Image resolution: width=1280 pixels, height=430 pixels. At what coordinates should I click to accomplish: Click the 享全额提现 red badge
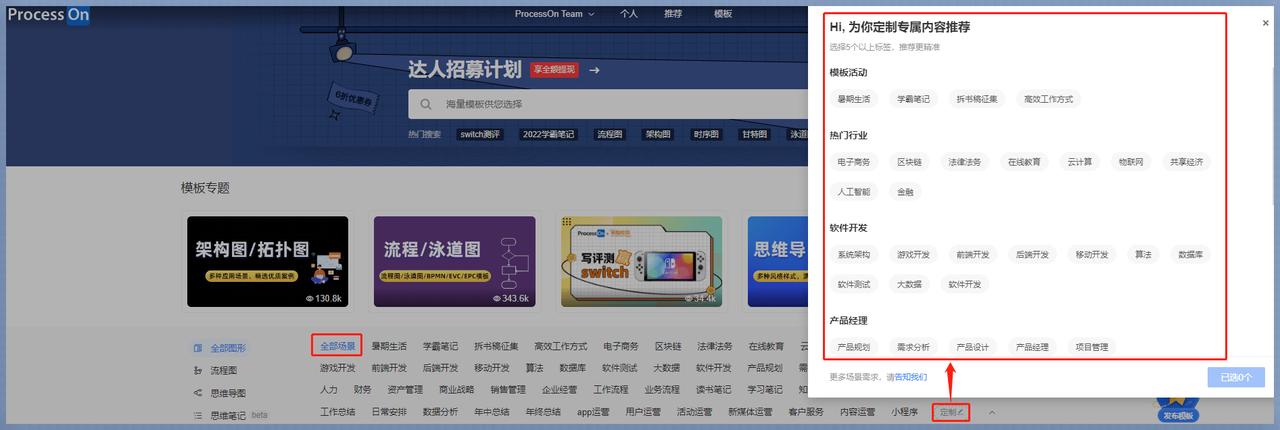pyautogui.click(x=554, y=70)
